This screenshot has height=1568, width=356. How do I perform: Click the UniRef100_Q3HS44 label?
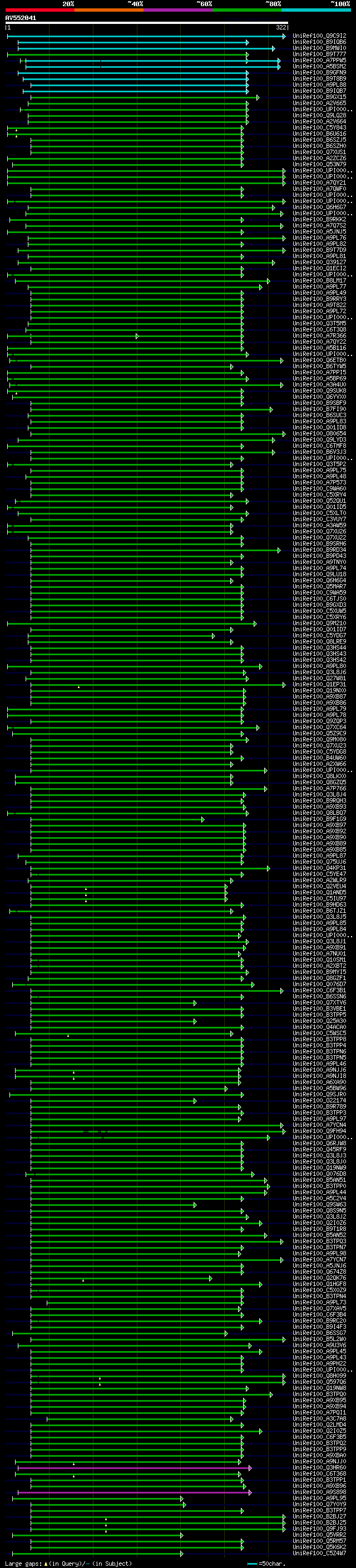(x=319, y=647)
